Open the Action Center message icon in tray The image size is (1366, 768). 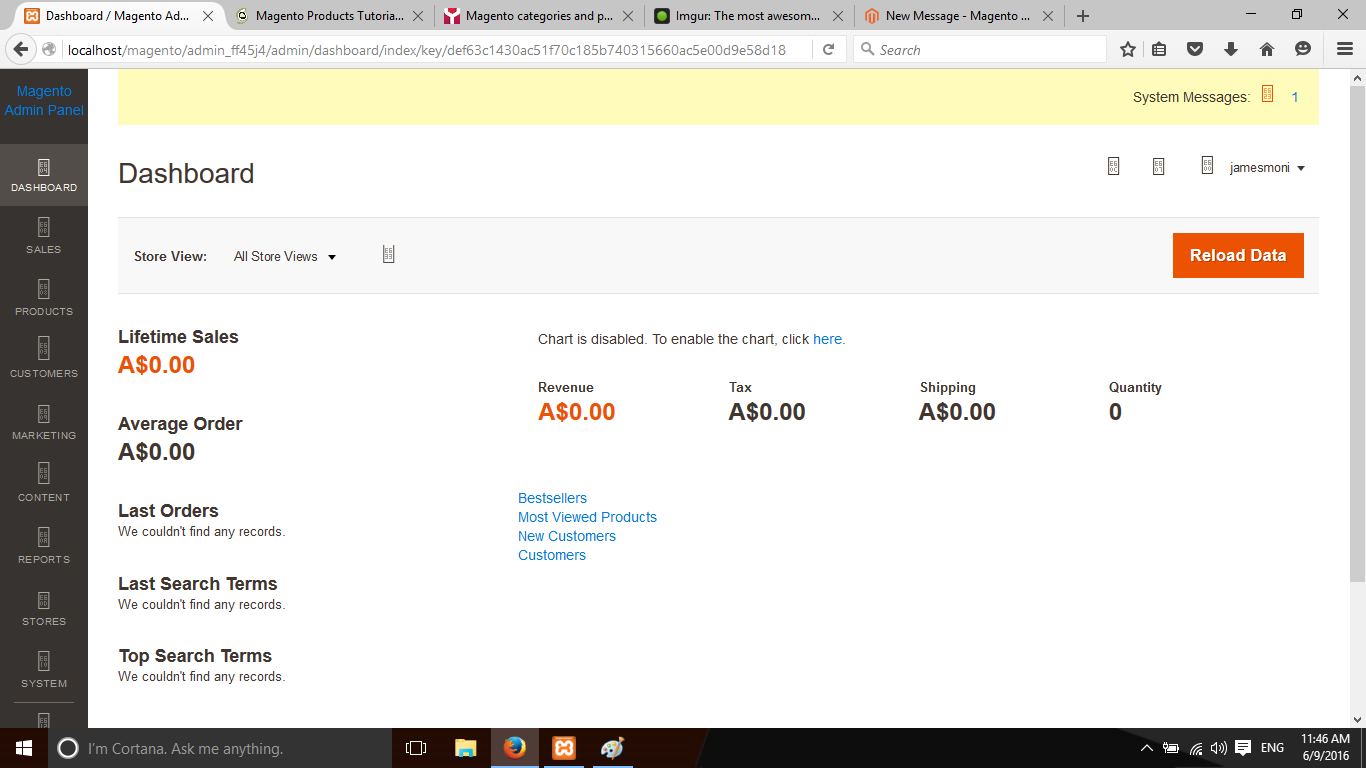pyautogui.click(x=1243, y=748)
